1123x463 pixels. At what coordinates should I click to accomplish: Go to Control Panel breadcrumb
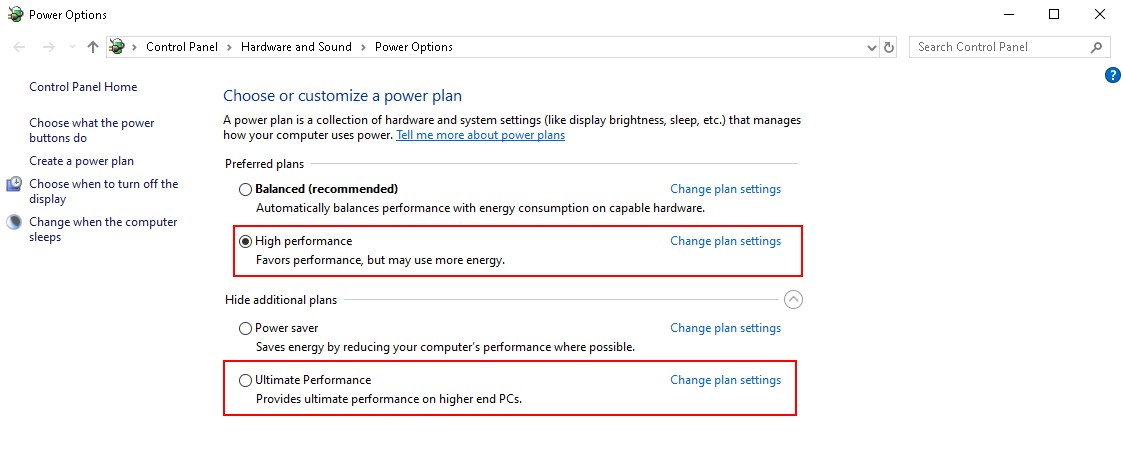click(183, 47)
